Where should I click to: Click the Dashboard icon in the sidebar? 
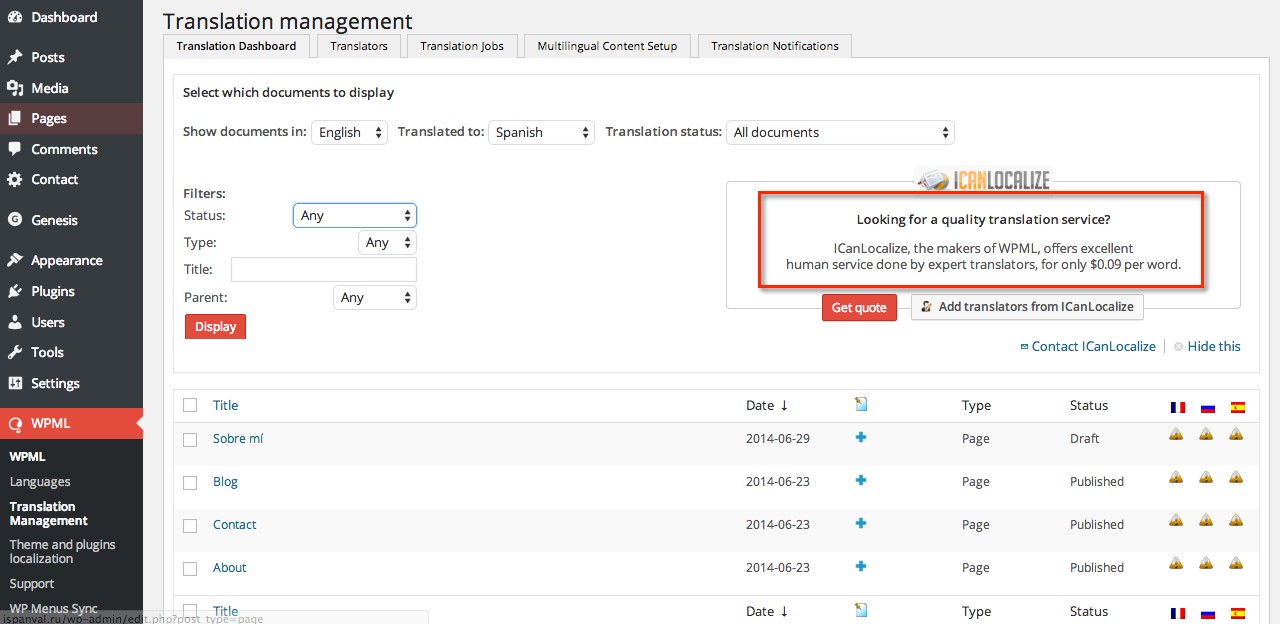tap(17, 17)
